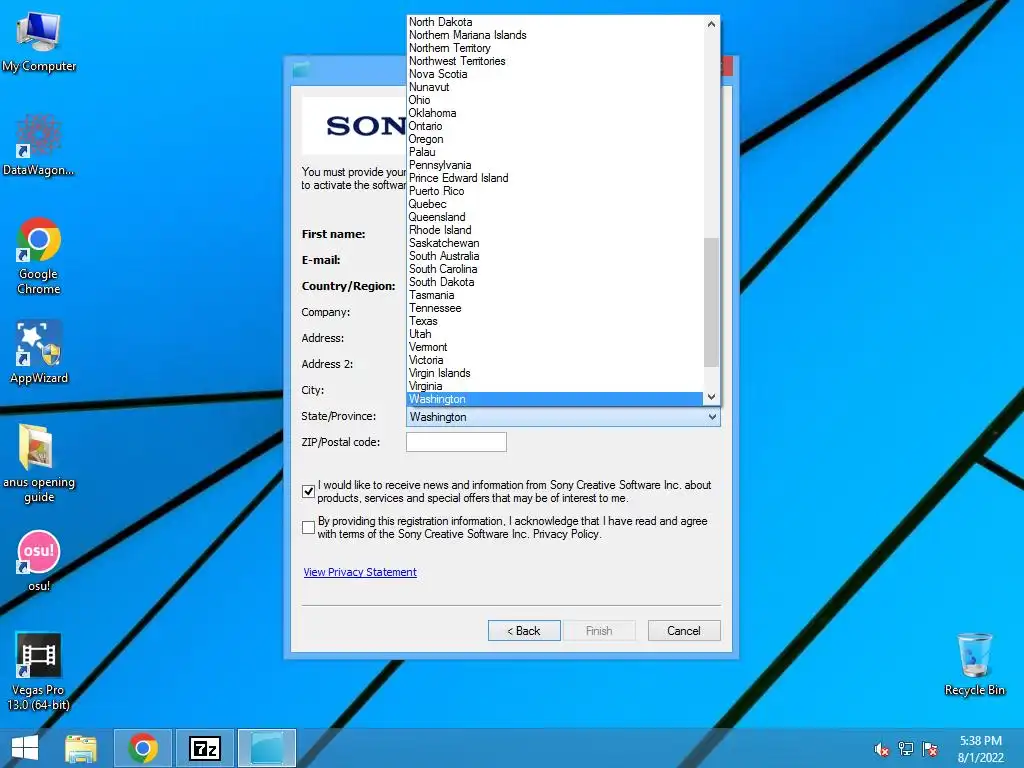Pick Puerto Rico option
1024x768 pixels.
click(555, 191)
